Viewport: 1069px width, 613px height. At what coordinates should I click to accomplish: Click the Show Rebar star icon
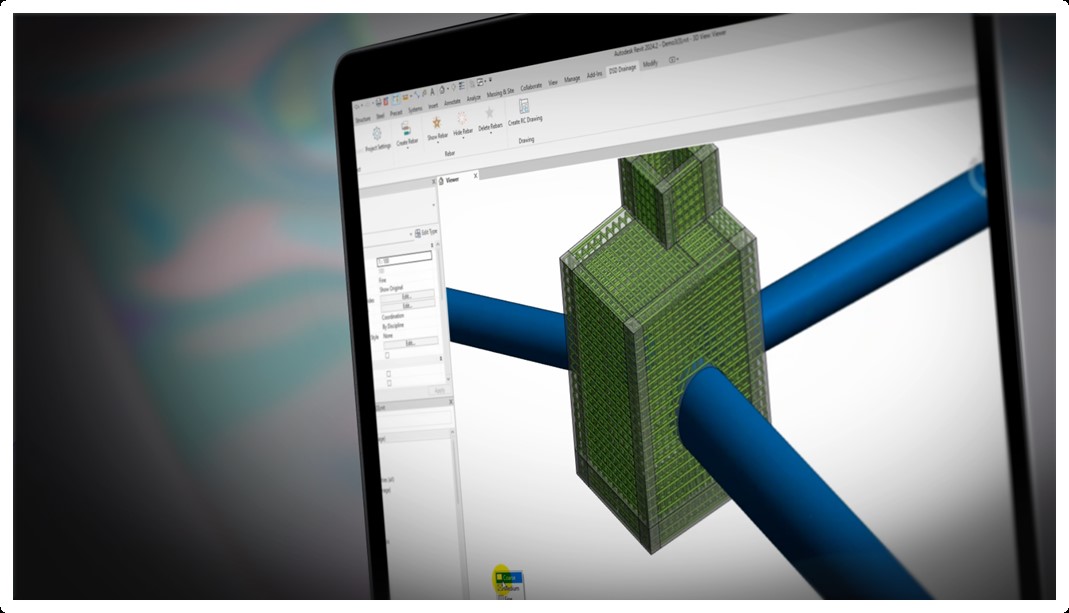click(x=436, y=122)
